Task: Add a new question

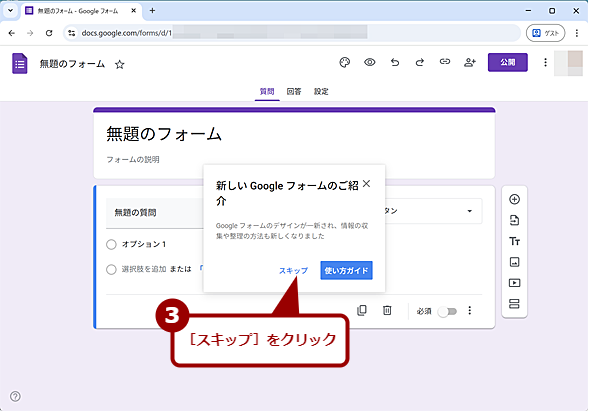Action: [x=514, y=199]
